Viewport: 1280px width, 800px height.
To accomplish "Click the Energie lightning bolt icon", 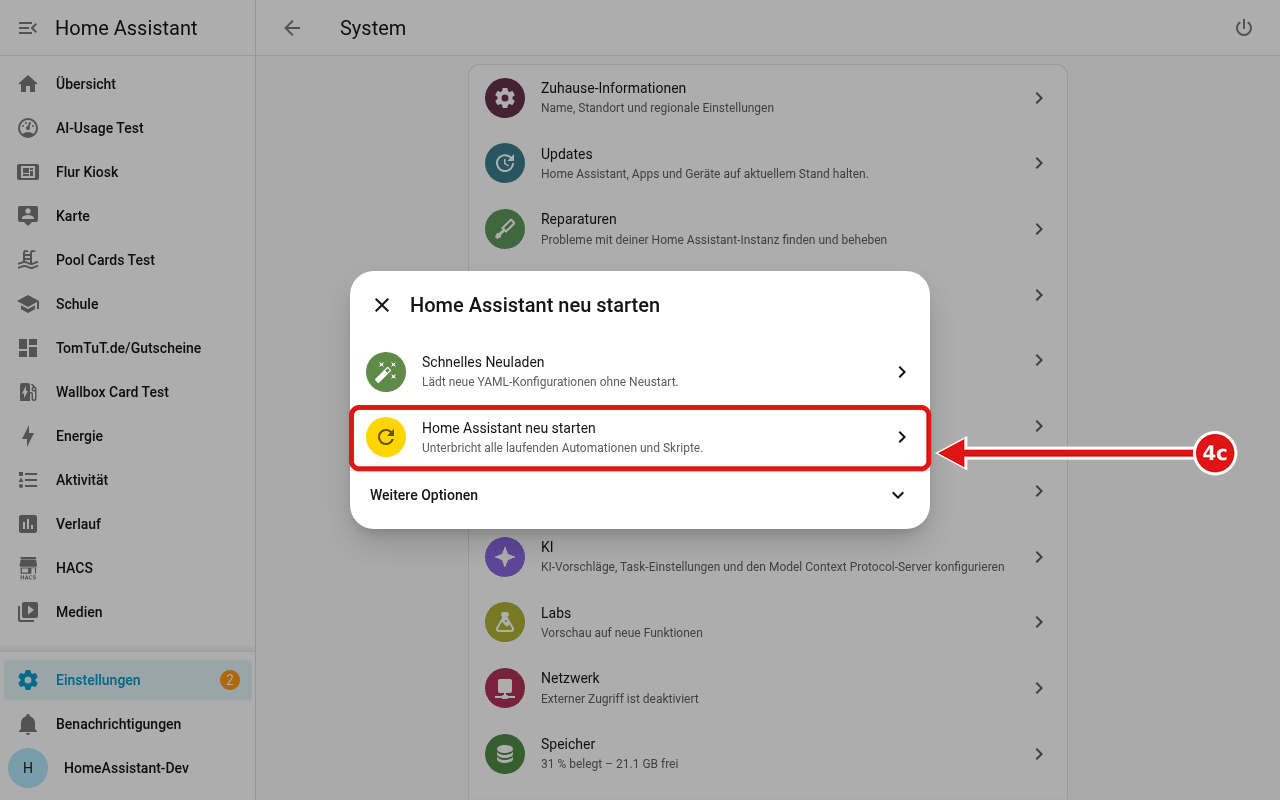I will 28,436.
